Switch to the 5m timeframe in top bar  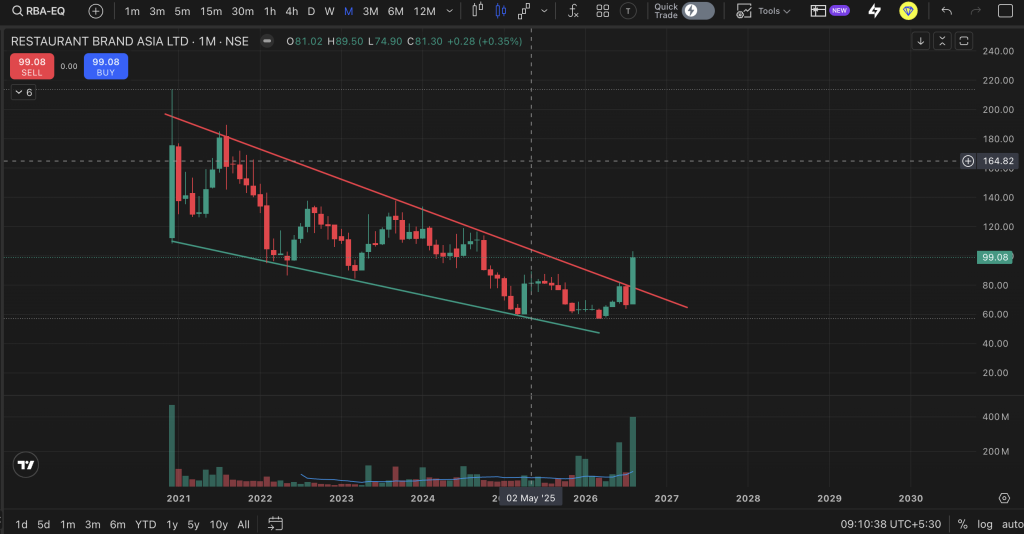182,11
